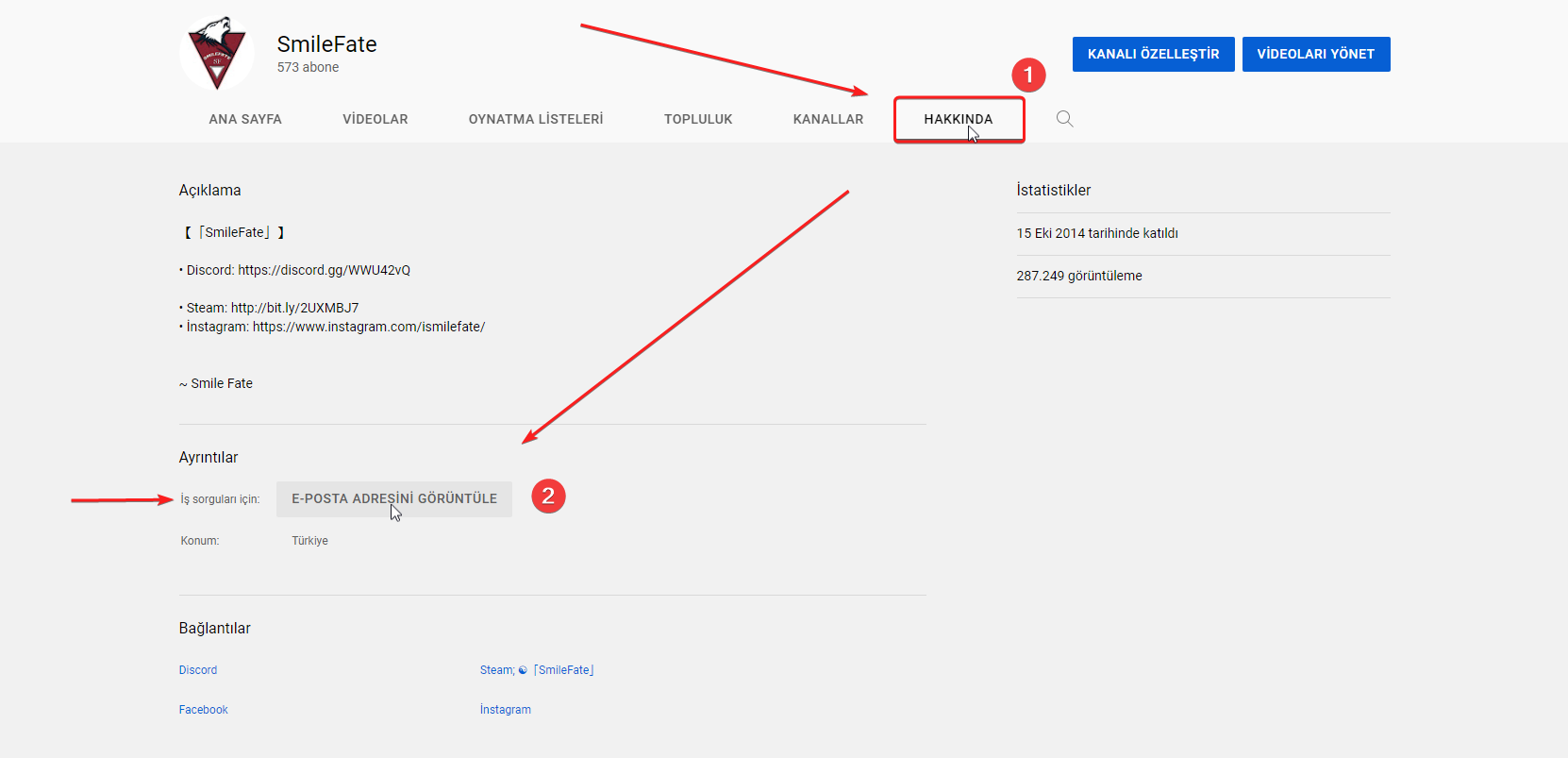The height and width of the screenshot is (758, 1568).
Task: Open the ANA SAYFA tab
Action: tap(245, 119)
